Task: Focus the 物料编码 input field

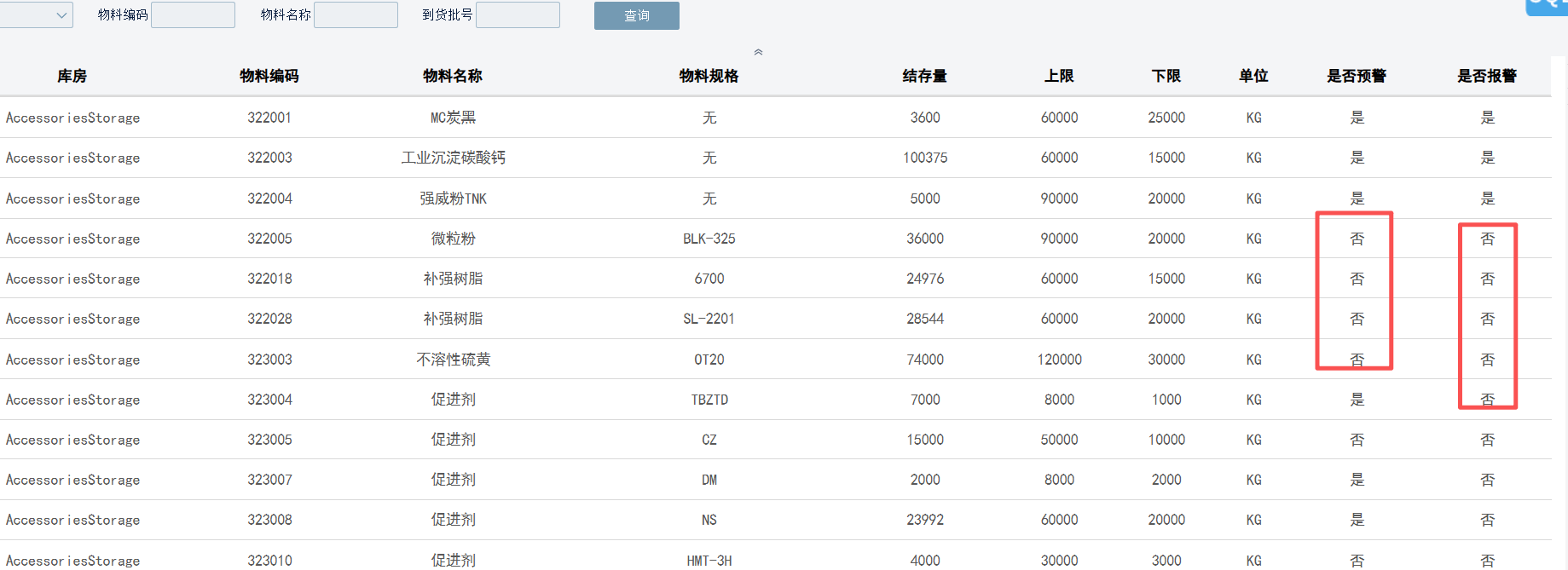Action: pyautogui.click(x=193, y=14)
